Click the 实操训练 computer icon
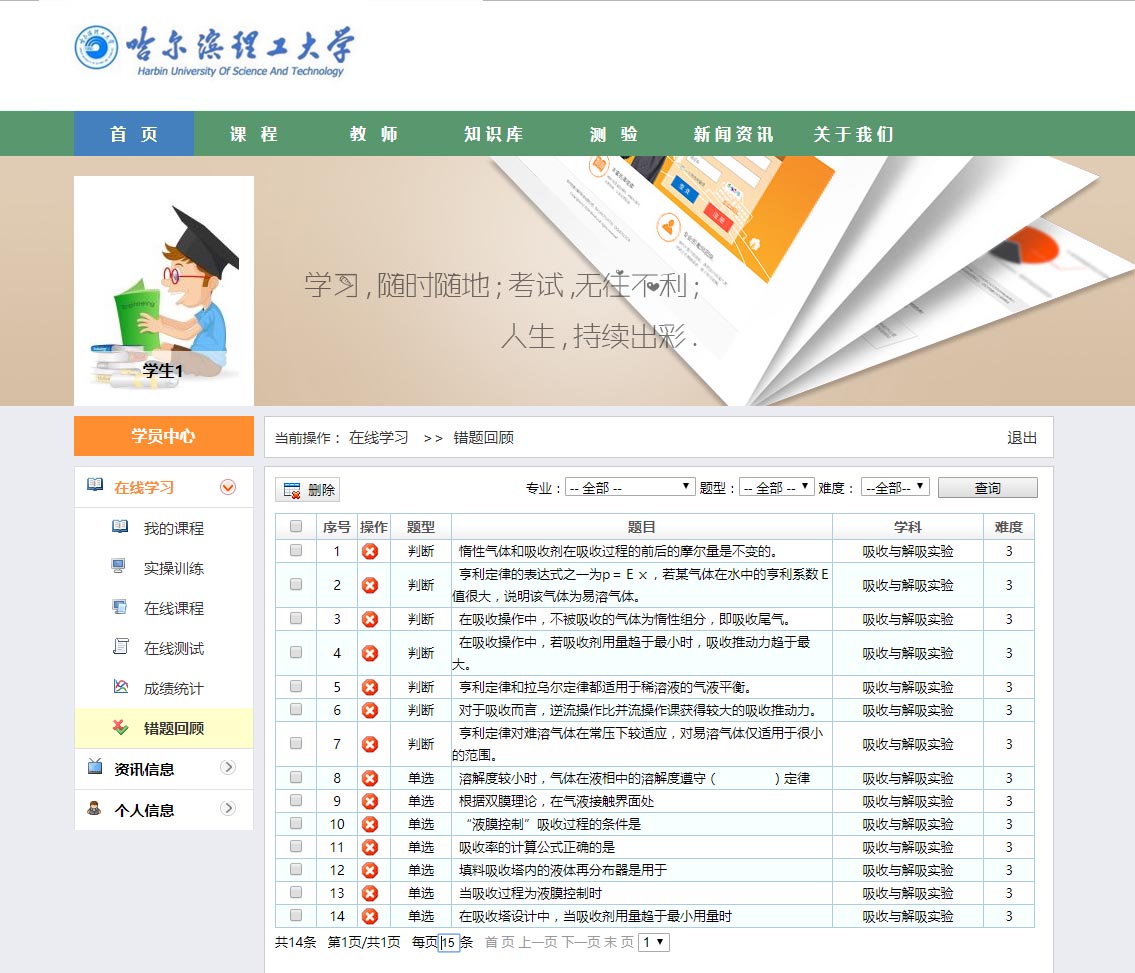 (x=120, y=567)
